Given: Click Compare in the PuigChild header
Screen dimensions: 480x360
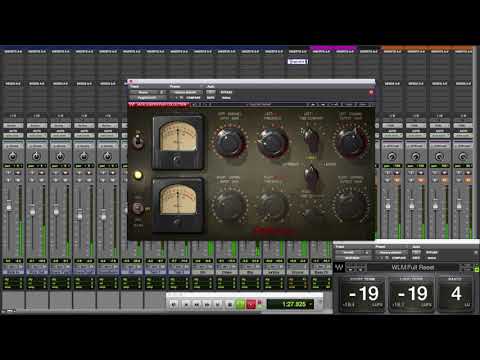Looking at the screenshot, I should (193, 98).
